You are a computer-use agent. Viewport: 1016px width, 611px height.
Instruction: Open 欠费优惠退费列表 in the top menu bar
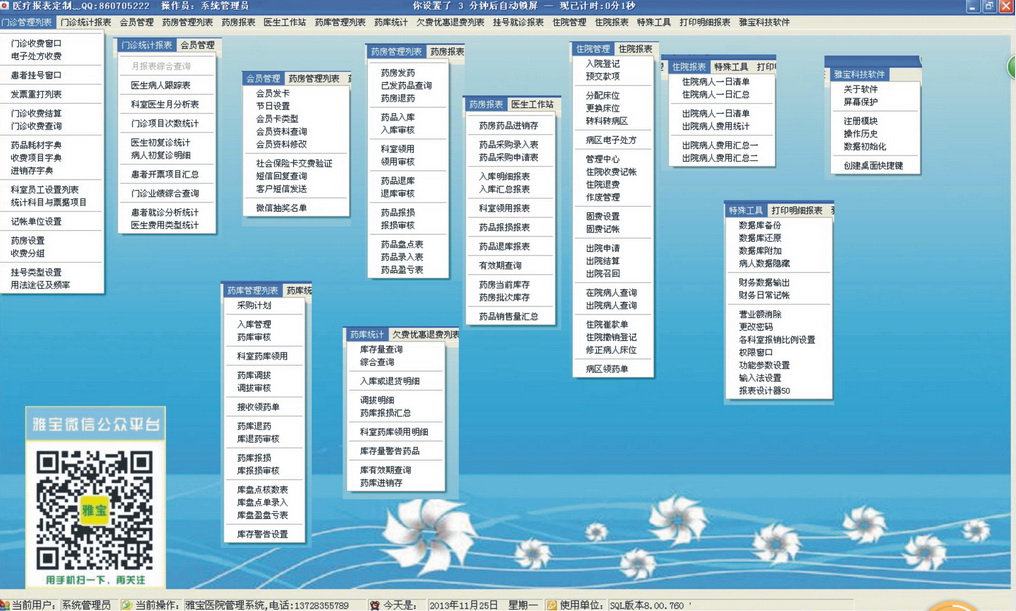450,22
